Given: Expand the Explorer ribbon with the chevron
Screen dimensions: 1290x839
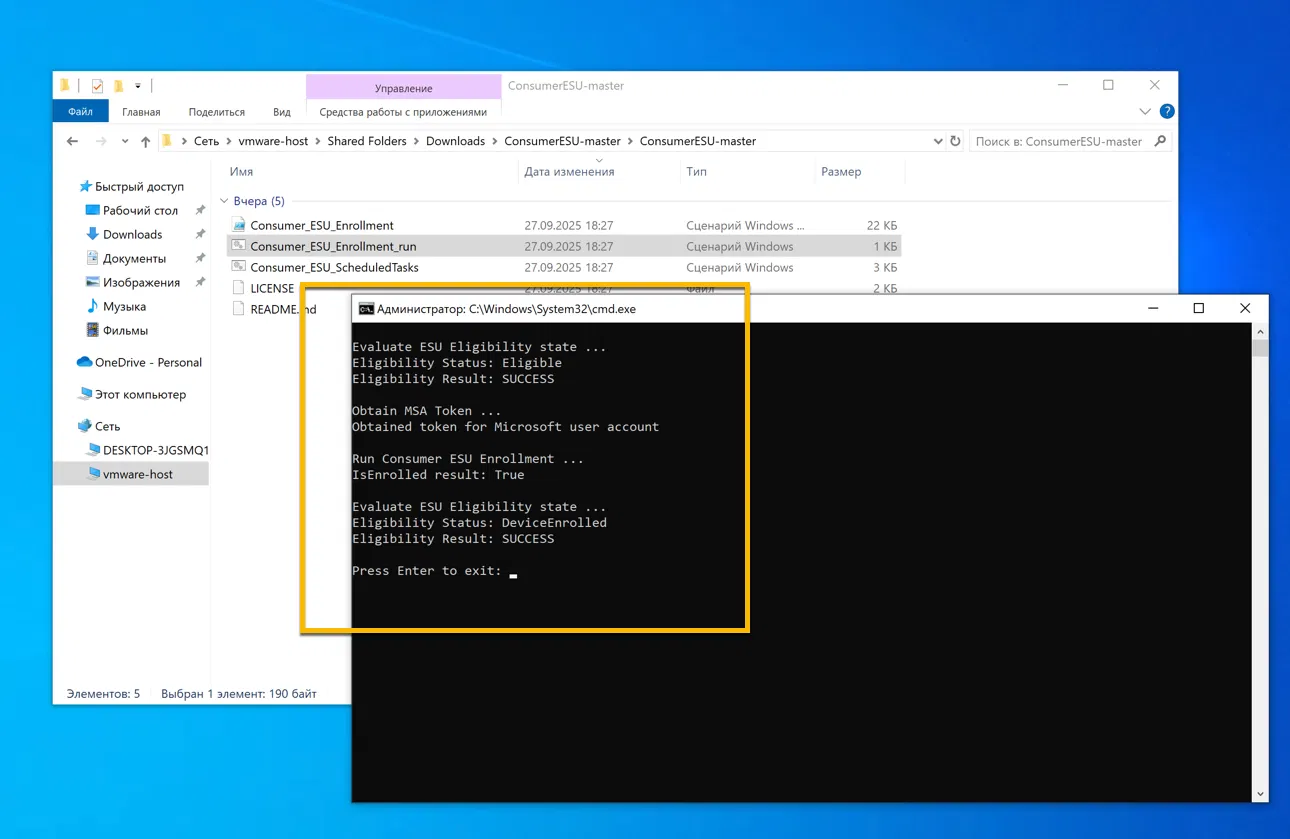Looking at the screenshot, I should [x=1145, y=111].
